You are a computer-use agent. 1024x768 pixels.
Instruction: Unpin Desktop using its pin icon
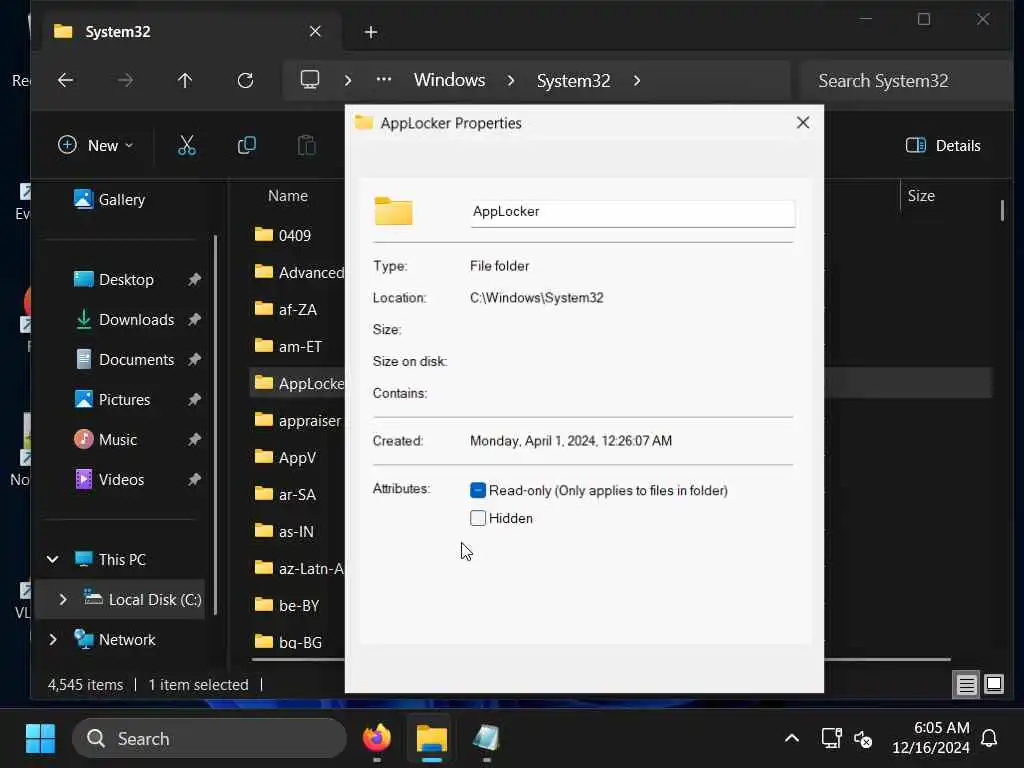click(x=194, y=280)
